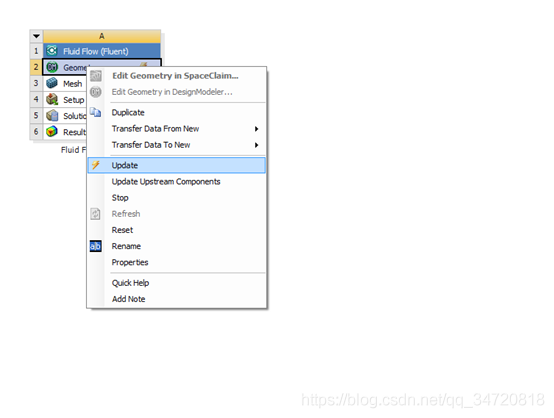This screenshot has height=418, width=554.
Task: Click the Duplicate pages icon
Action: point(96,112)
